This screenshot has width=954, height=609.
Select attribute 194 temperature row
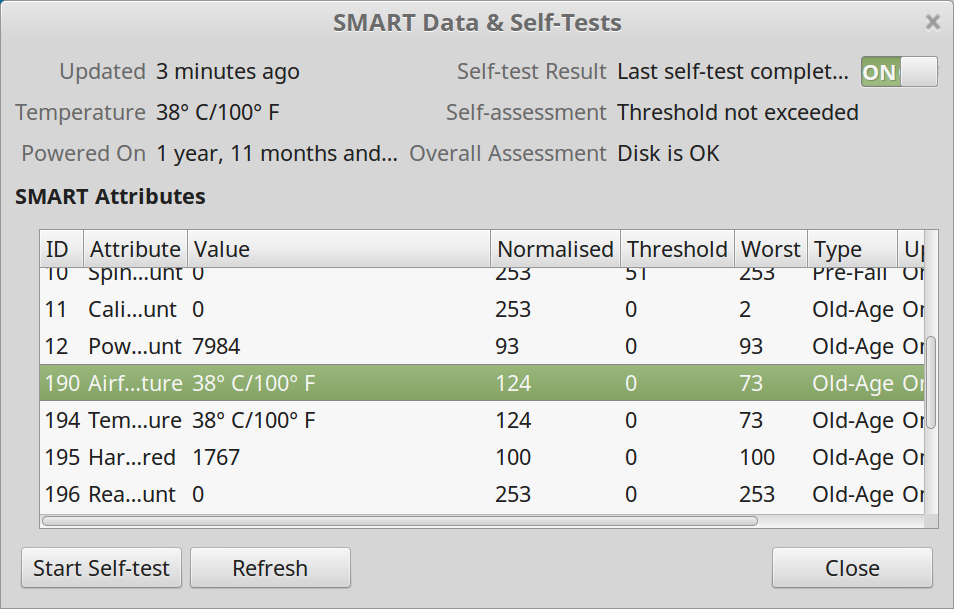400,421
